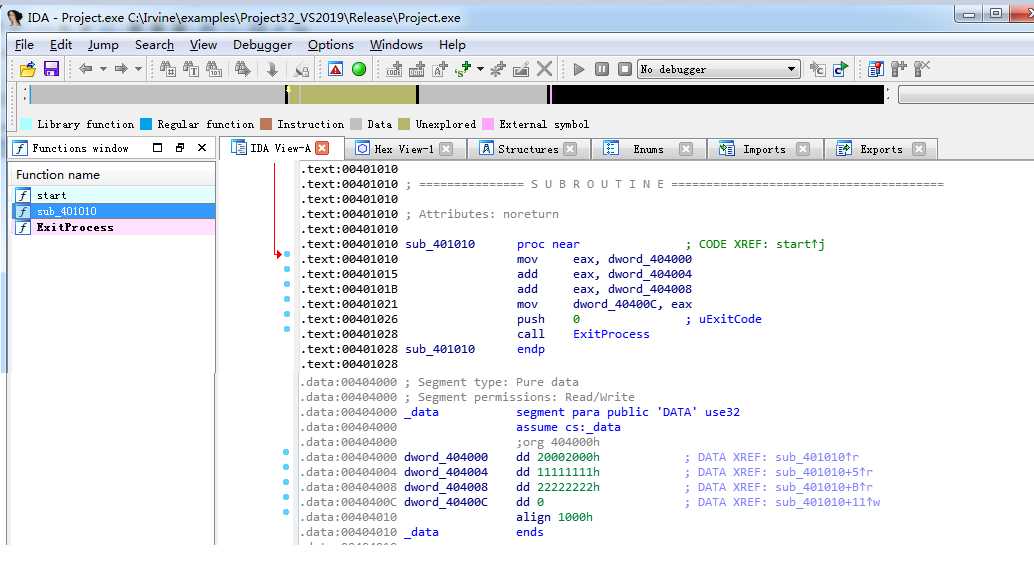Image resolution: width=1034 pixels, height=569 pixels.
Task: Click ExitProcess in the call instruction
Action: 611,334
